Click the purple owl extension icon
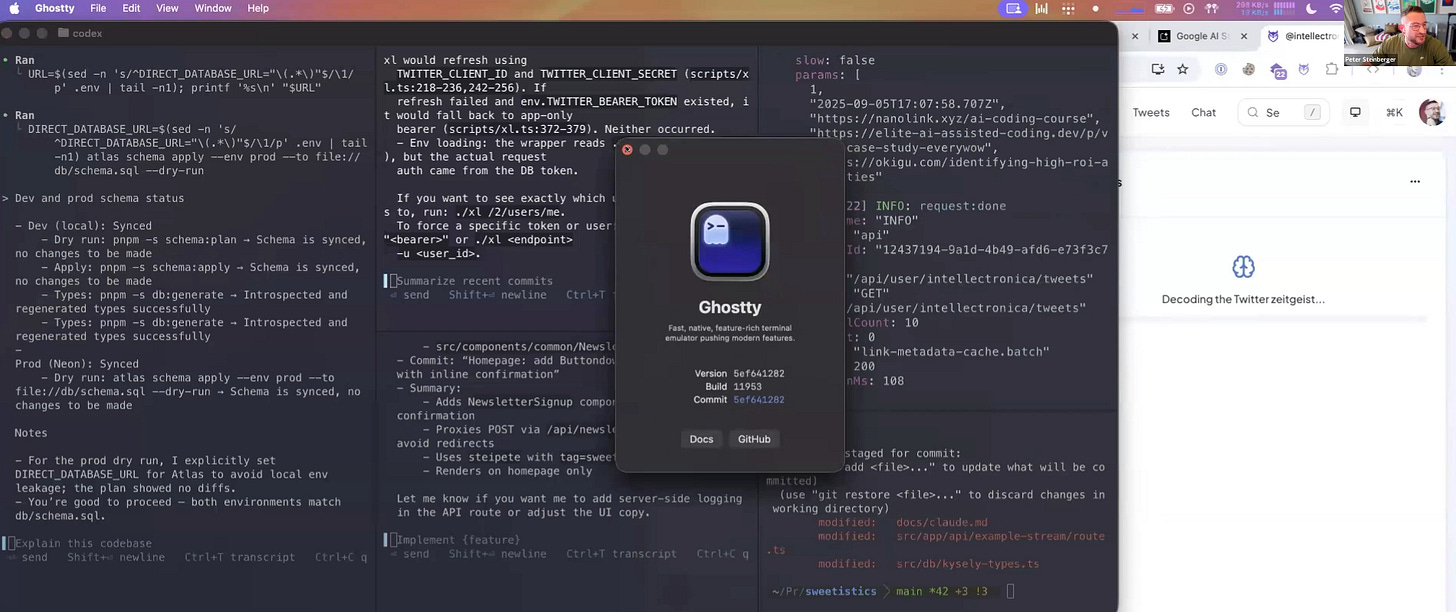The height and width of the screenshot is (612, 1456). (x=1304, y=69)
